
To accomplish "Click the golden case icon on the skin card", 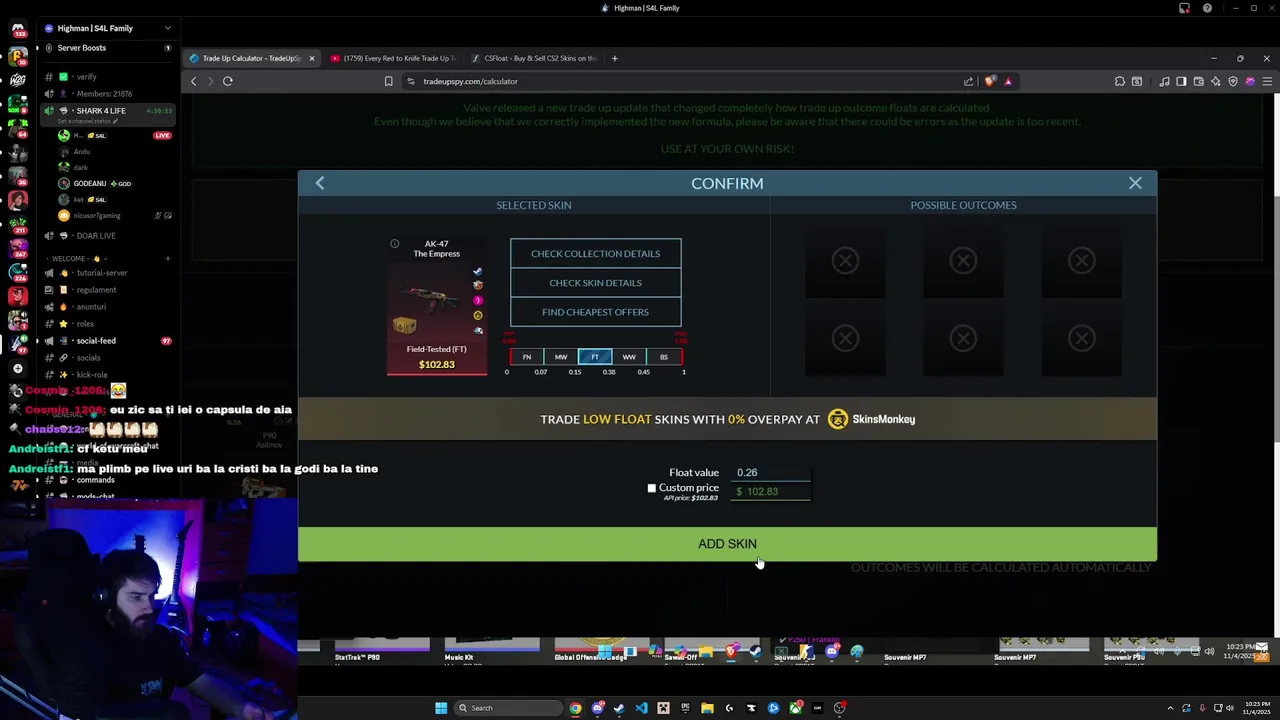I will pos(404,325).
